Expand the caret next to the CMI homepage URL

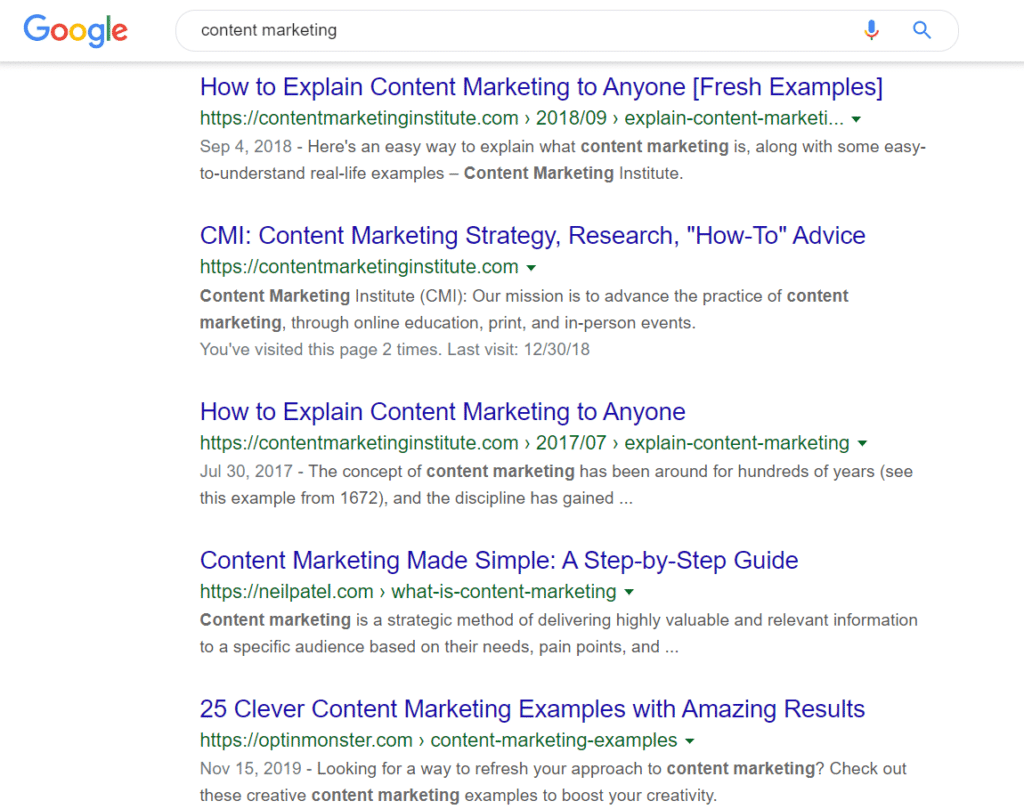click(532, 267)
